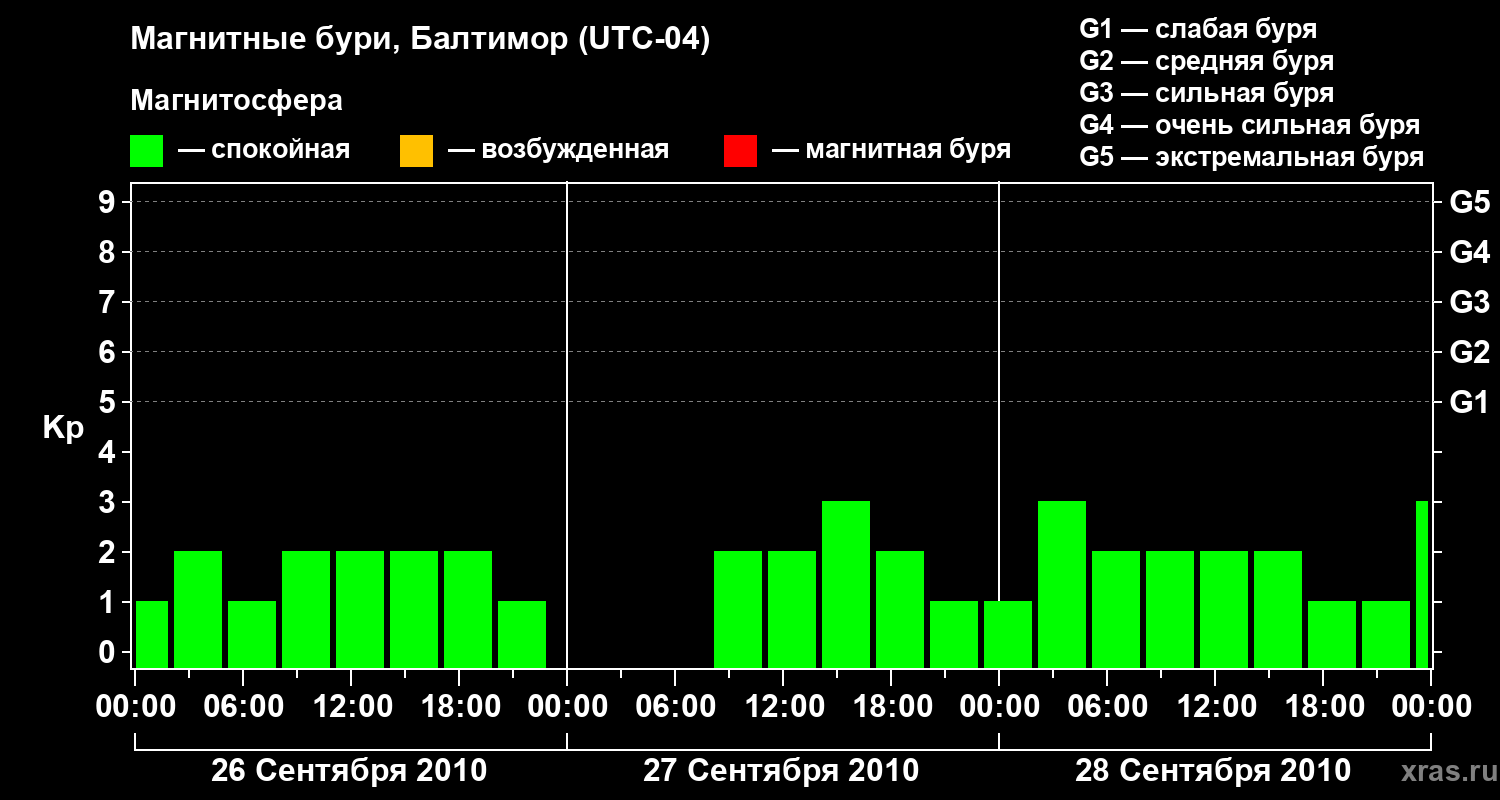Screen dimensions: 1500x800
Task: Click the 18:00 time label of 27 September
Action: click(x=891, y=707)
